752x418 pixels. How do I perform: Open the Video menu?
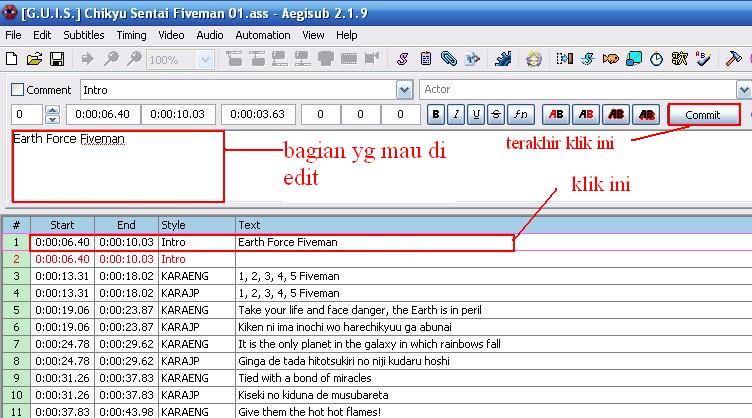click(171, 35)
